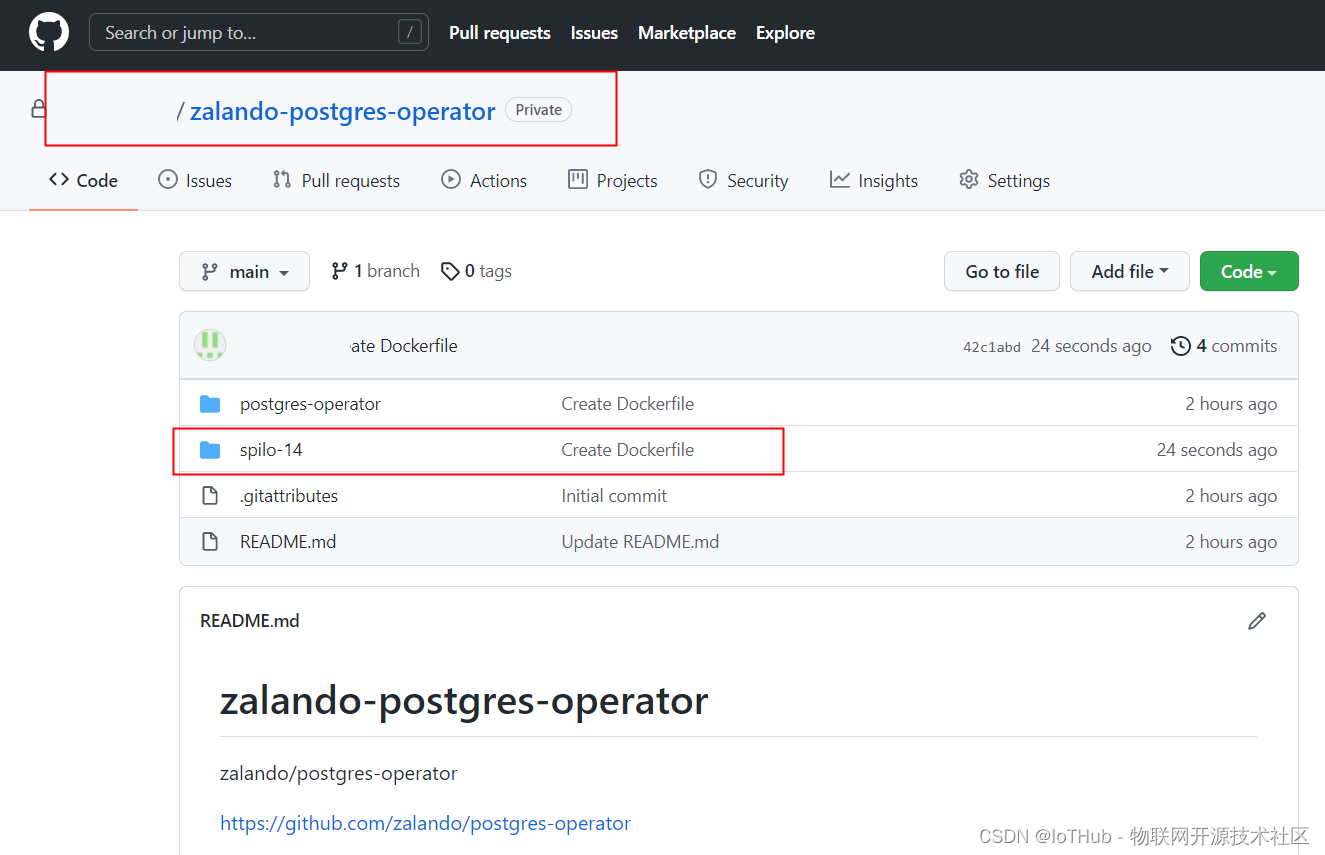Open the github.com/zalando/postgres-operator URL link
The image size is (1325, 855).
[425, 823]
